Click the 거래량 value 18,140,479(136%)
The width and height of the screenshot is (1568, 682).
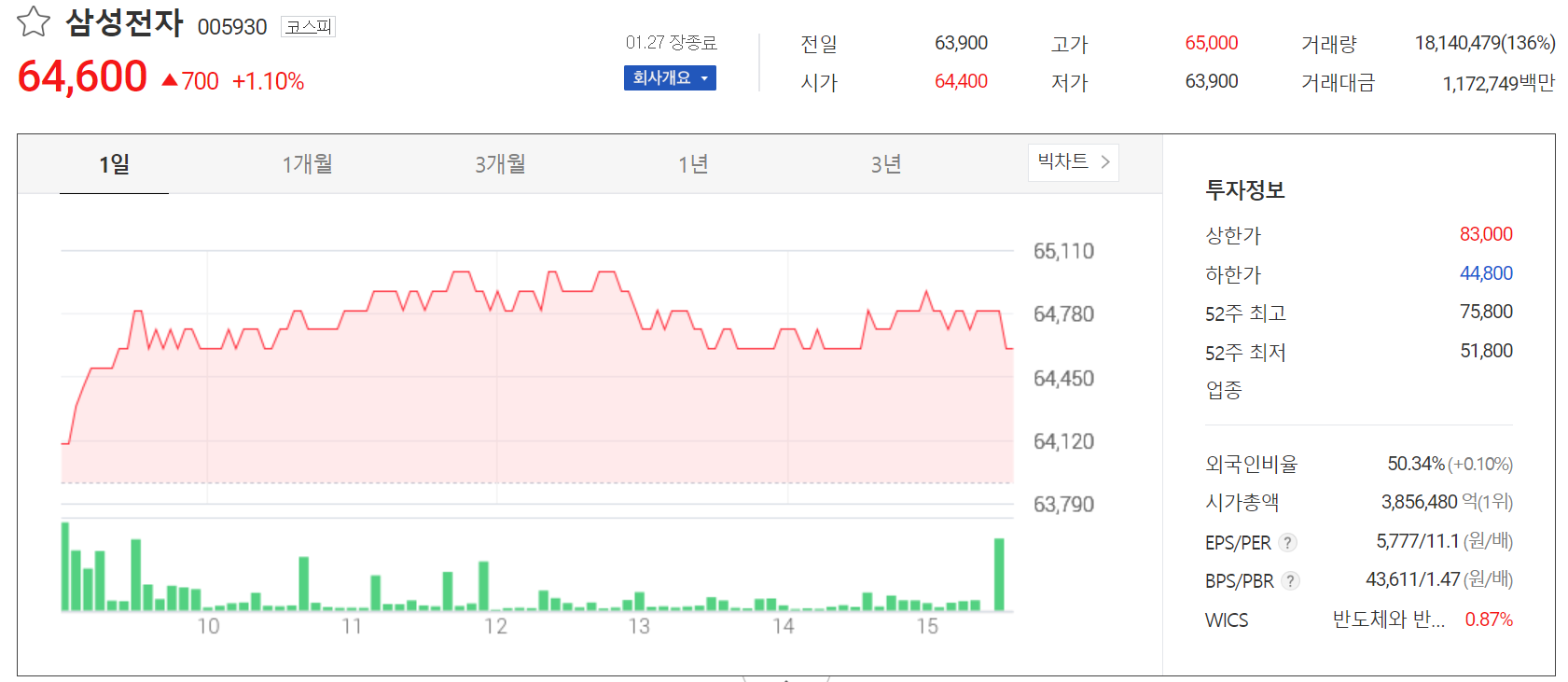click(1485, 43)
